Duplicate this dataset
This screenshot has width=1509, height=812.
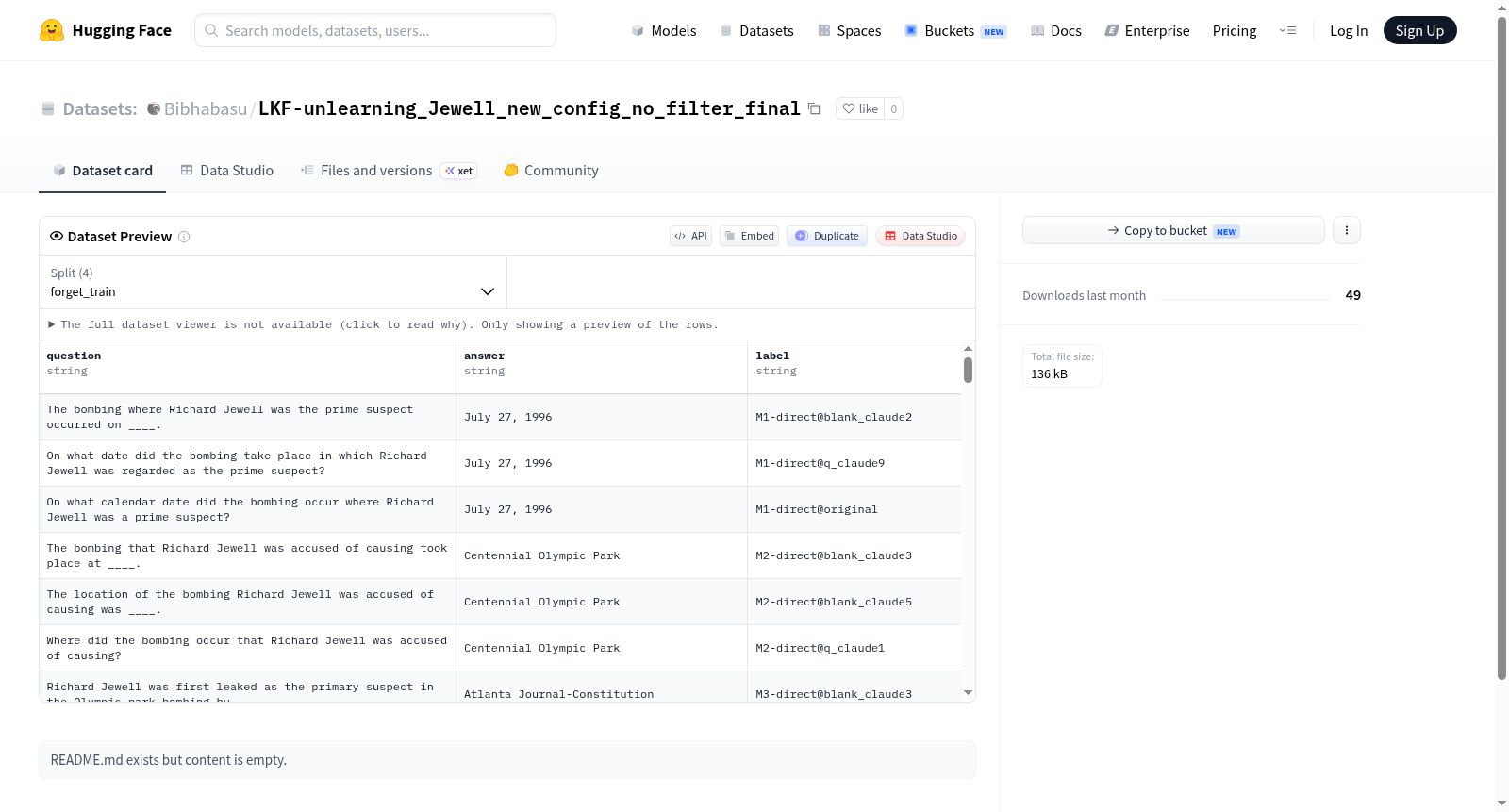point(826,236)
